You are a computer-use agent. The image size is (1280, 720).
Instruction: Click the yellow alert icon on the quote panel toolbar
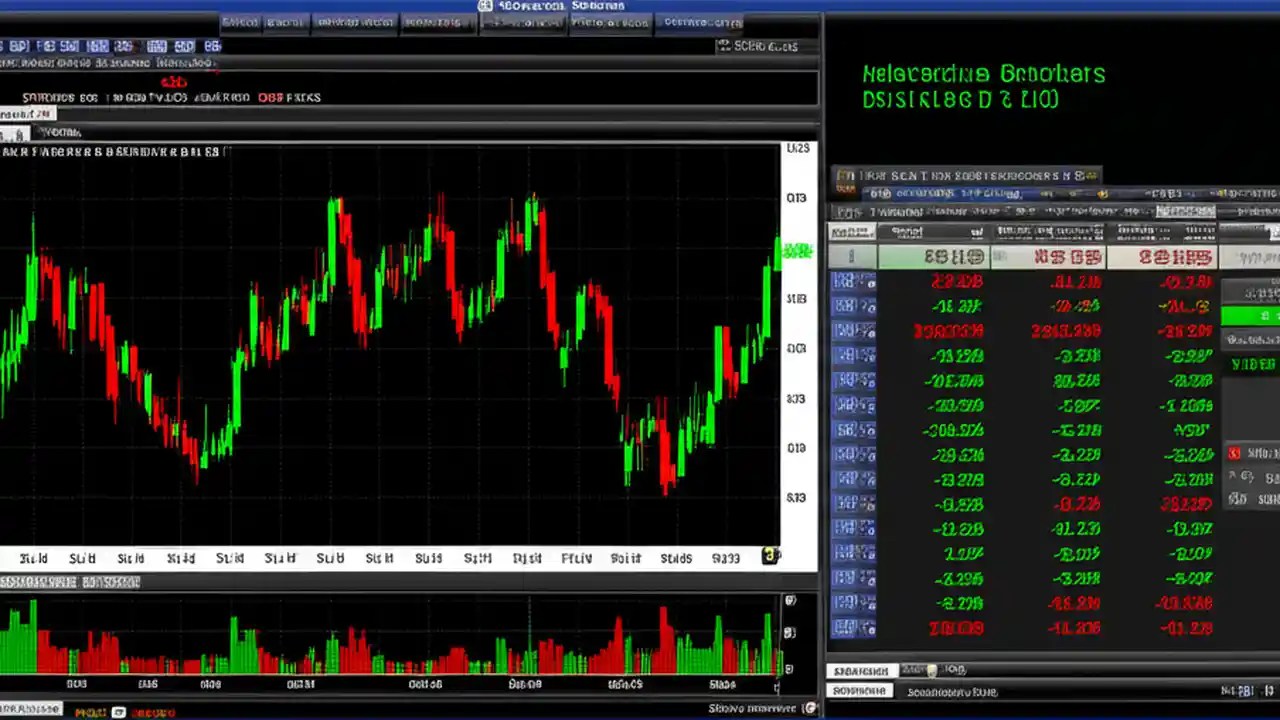coord(1103,193)
